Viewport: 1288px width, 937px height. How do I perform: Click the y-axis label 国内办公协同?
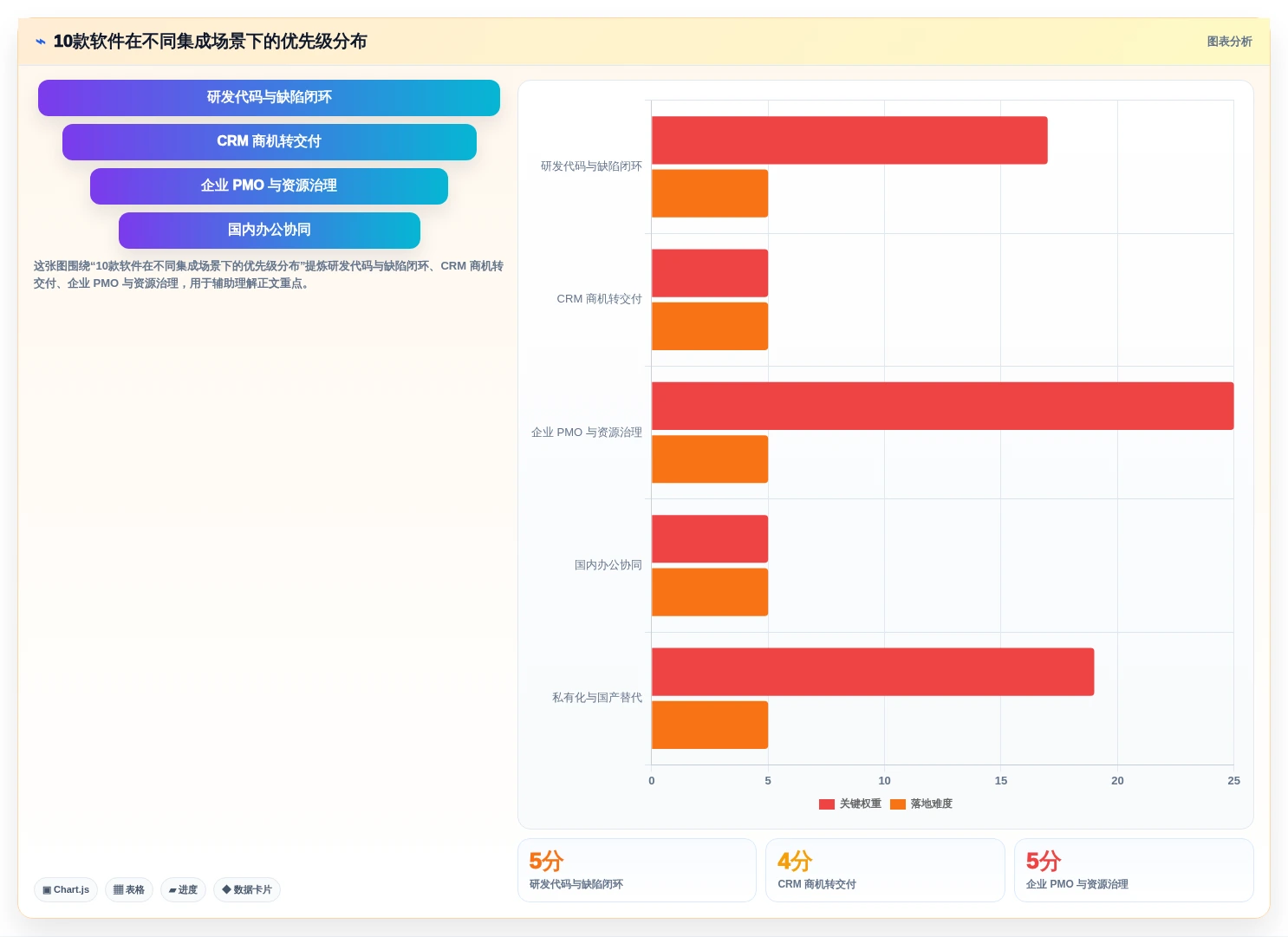(x=608, y=565)
